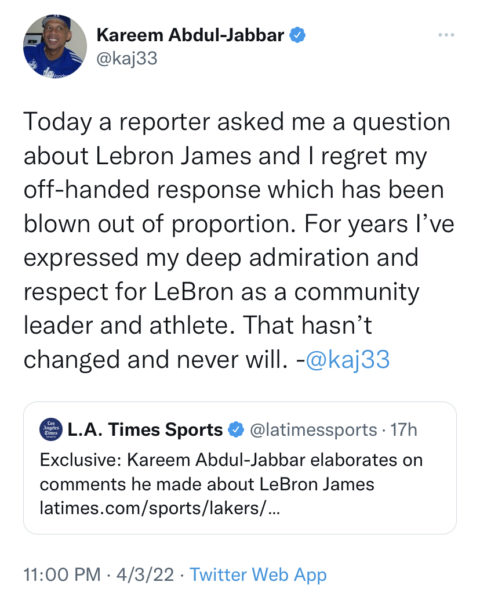Open the Twitter Web App source link
Viewport: 480px width, 600px height.
(x=258, y=575)
